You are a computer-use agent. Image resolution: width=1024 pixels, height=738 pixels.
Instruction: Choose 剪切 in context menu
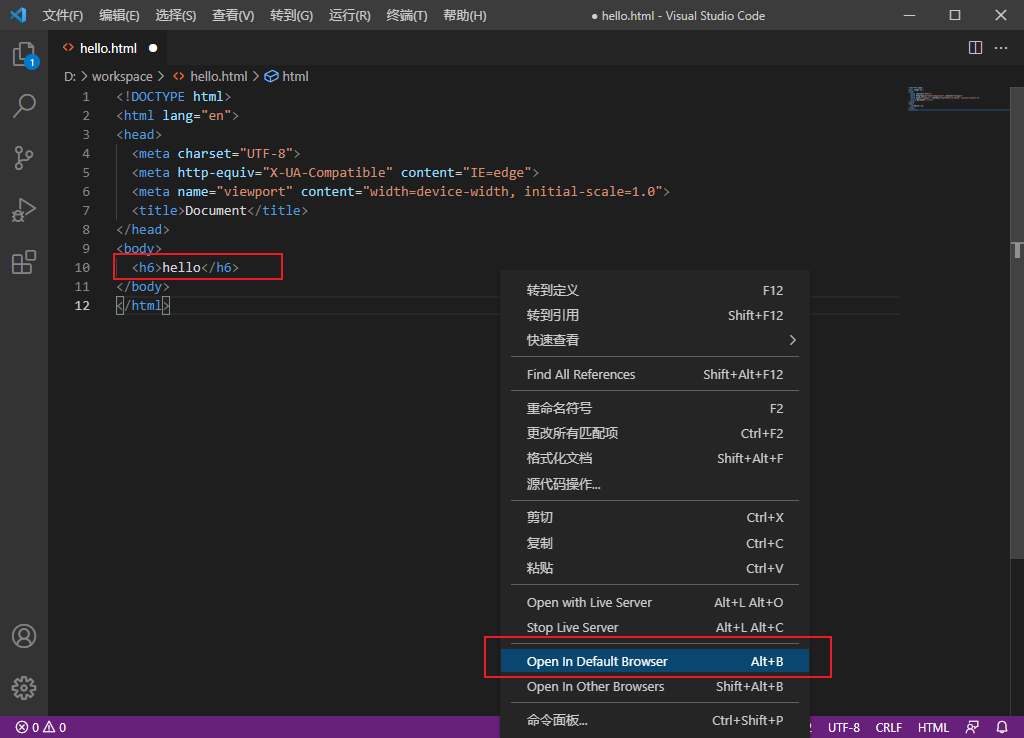(x=654, y=517)
